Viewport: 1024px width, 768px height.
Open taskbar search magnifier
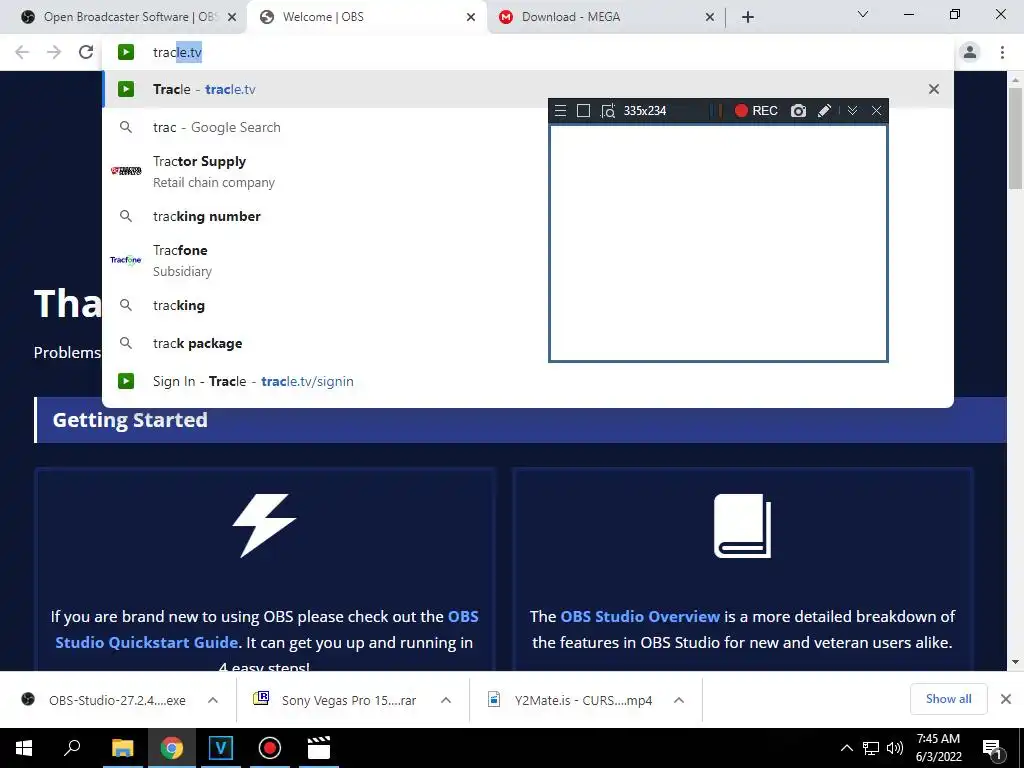[x=72, y=748]
